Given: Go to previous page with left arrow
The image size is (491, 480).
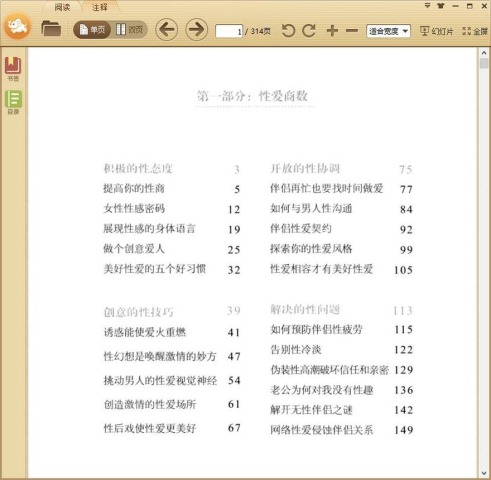Looking at the screenshot, I should tap(166, 30).
